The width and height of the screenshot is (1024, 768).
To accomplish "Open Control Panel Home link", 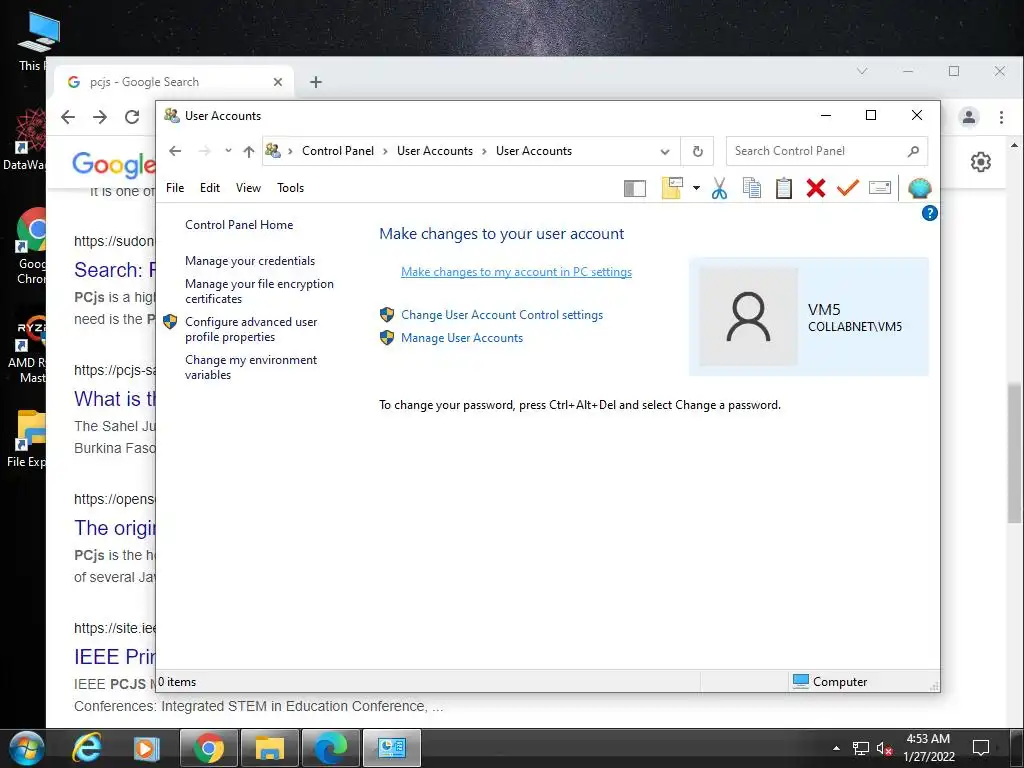I will click(x=239, y=225).
